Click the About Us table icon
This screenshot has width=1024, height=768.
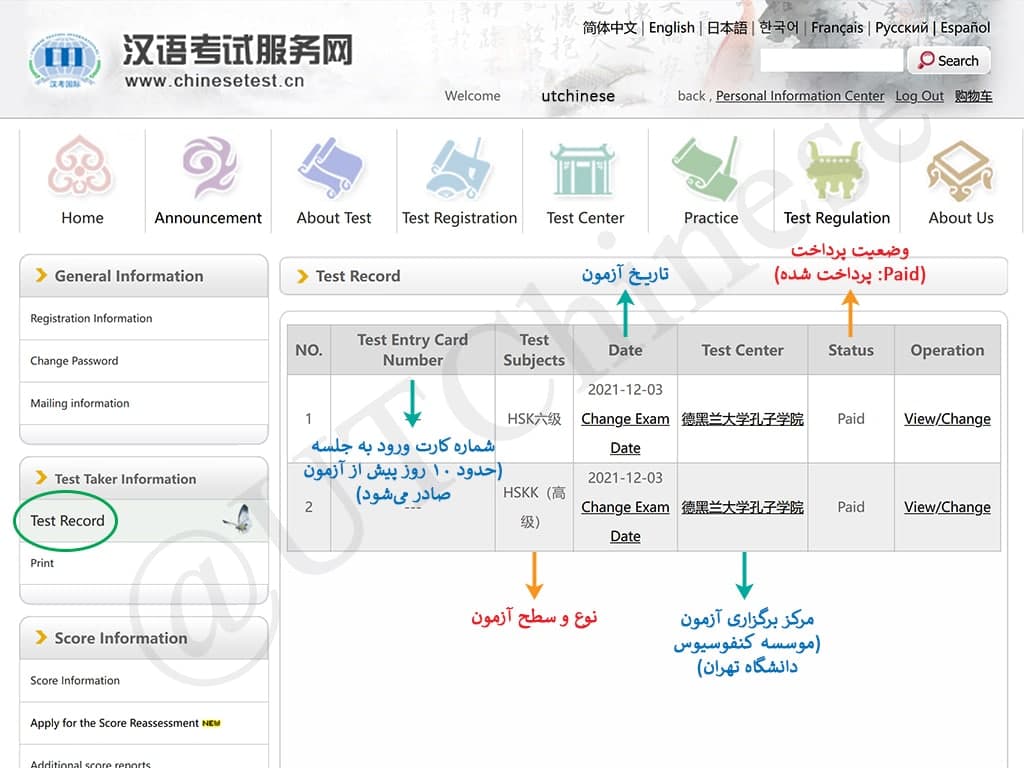(x=960, y=171)
